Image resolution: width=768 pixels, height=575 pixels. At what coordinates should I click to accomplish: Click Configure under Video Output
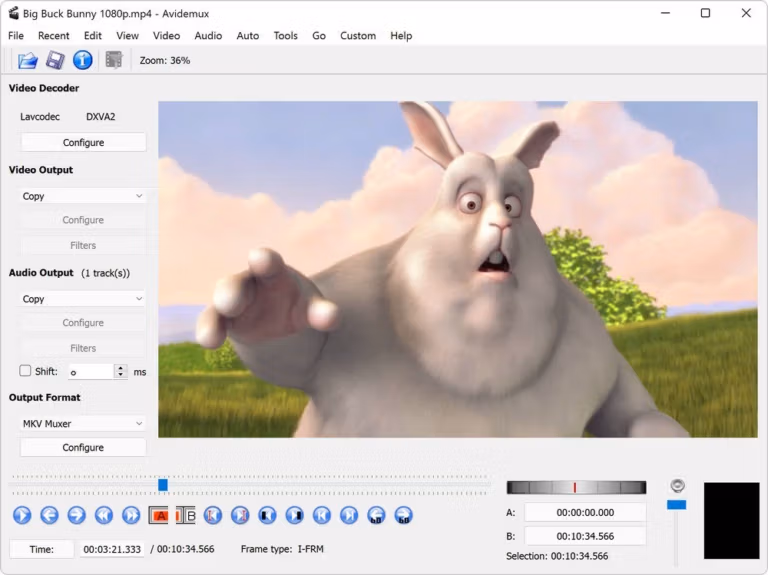point(83,220)
